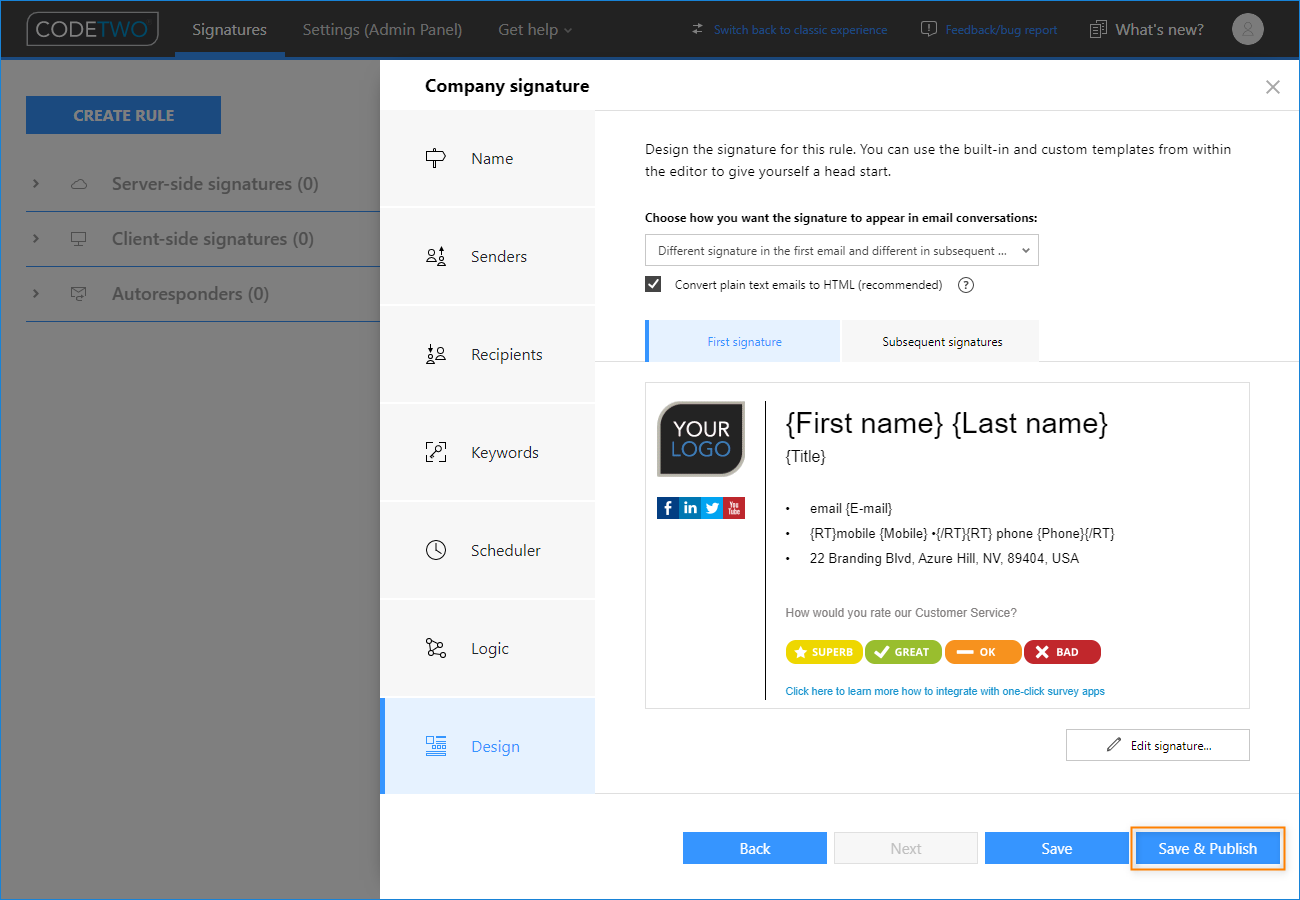This screenshot has width=1300, height=900.
Task: Click the envelope icon next to Autoresponders
Action: [x=78, y=294]
